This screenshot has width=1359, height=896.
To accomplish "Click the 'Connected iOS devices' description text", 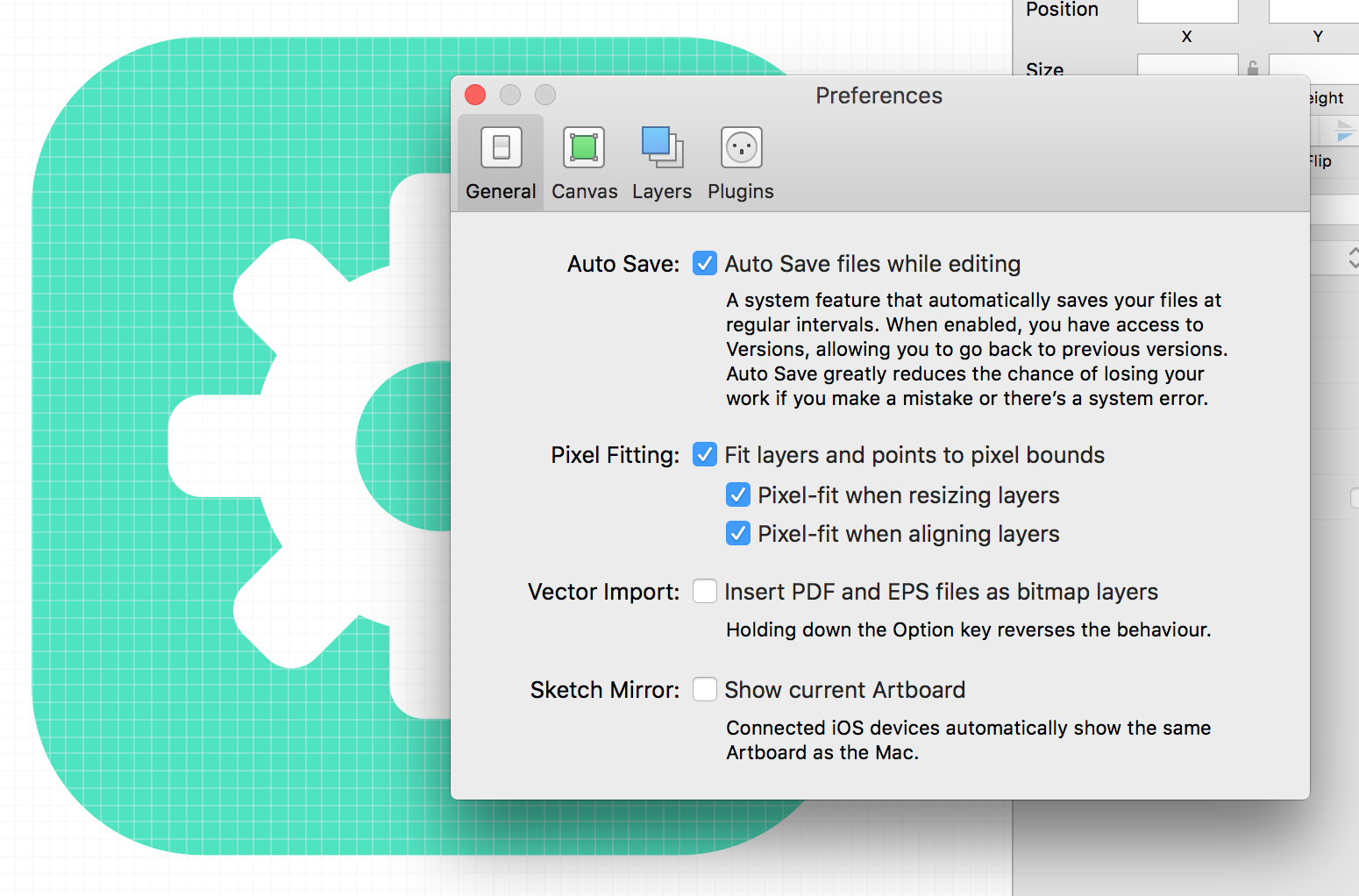I will [968, 740].
